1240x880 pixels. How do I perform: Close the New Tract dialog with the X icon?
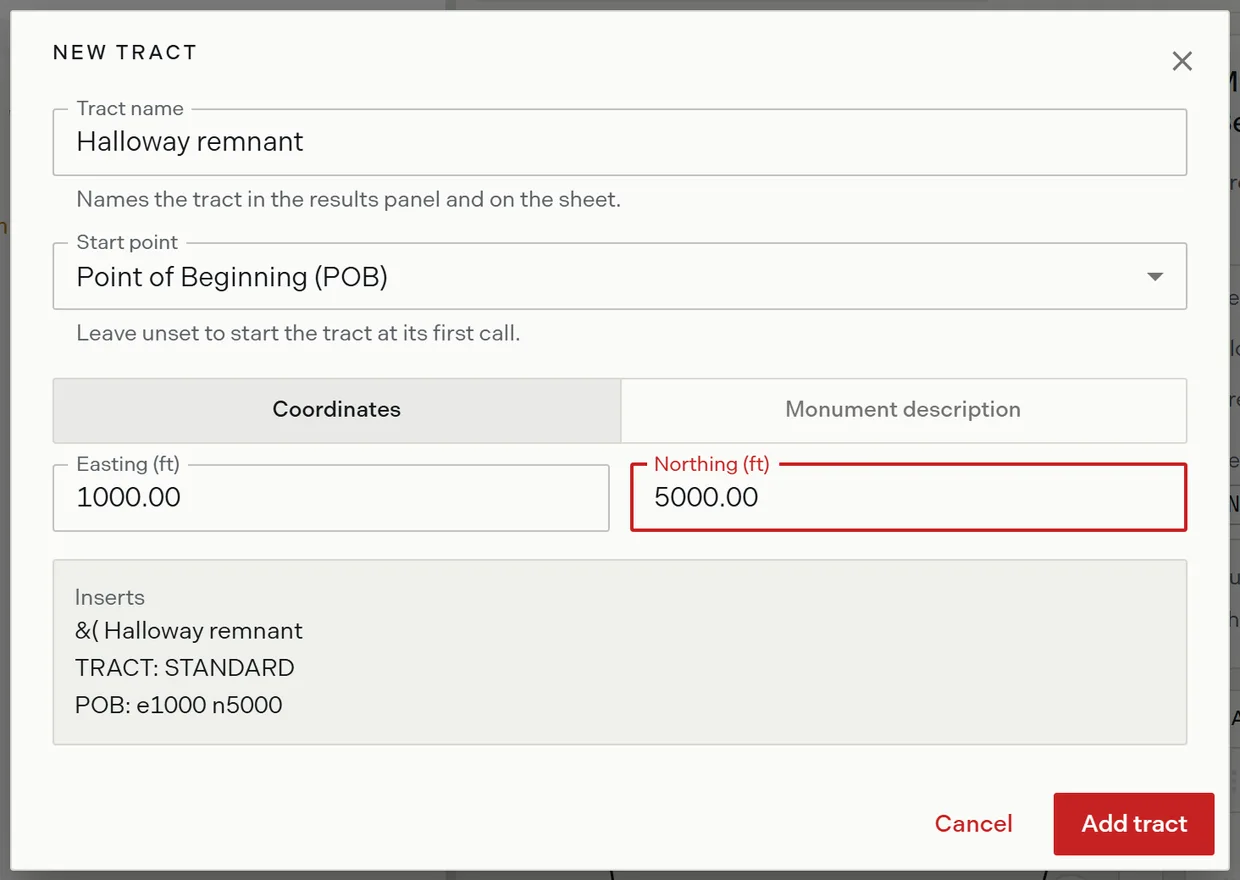coord(1182,61)
